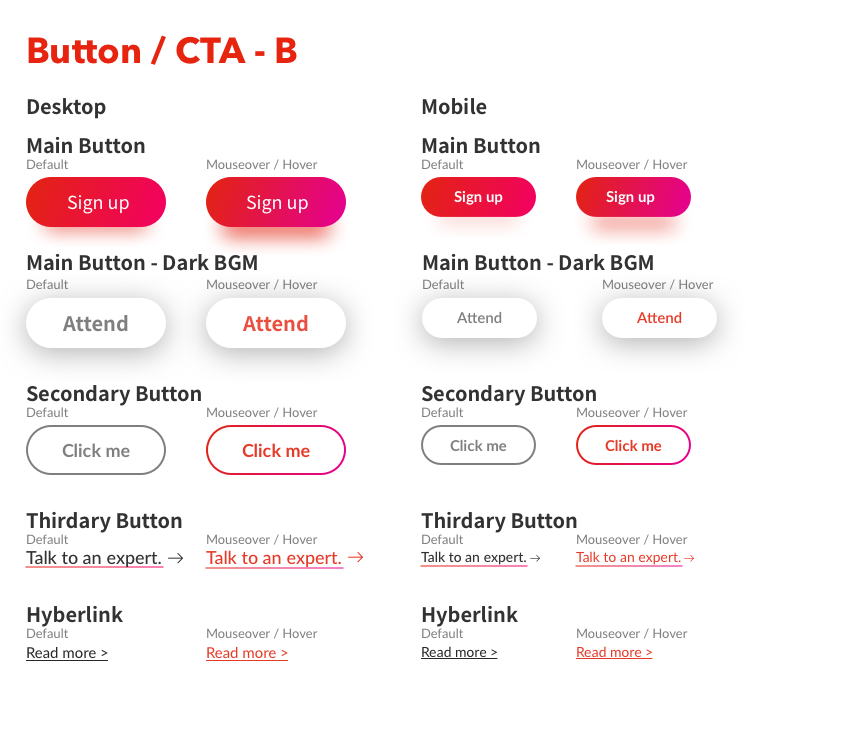Screen dimensions: 842x735
Task: Click the desktop red Attend button
Action: point(276,323)
